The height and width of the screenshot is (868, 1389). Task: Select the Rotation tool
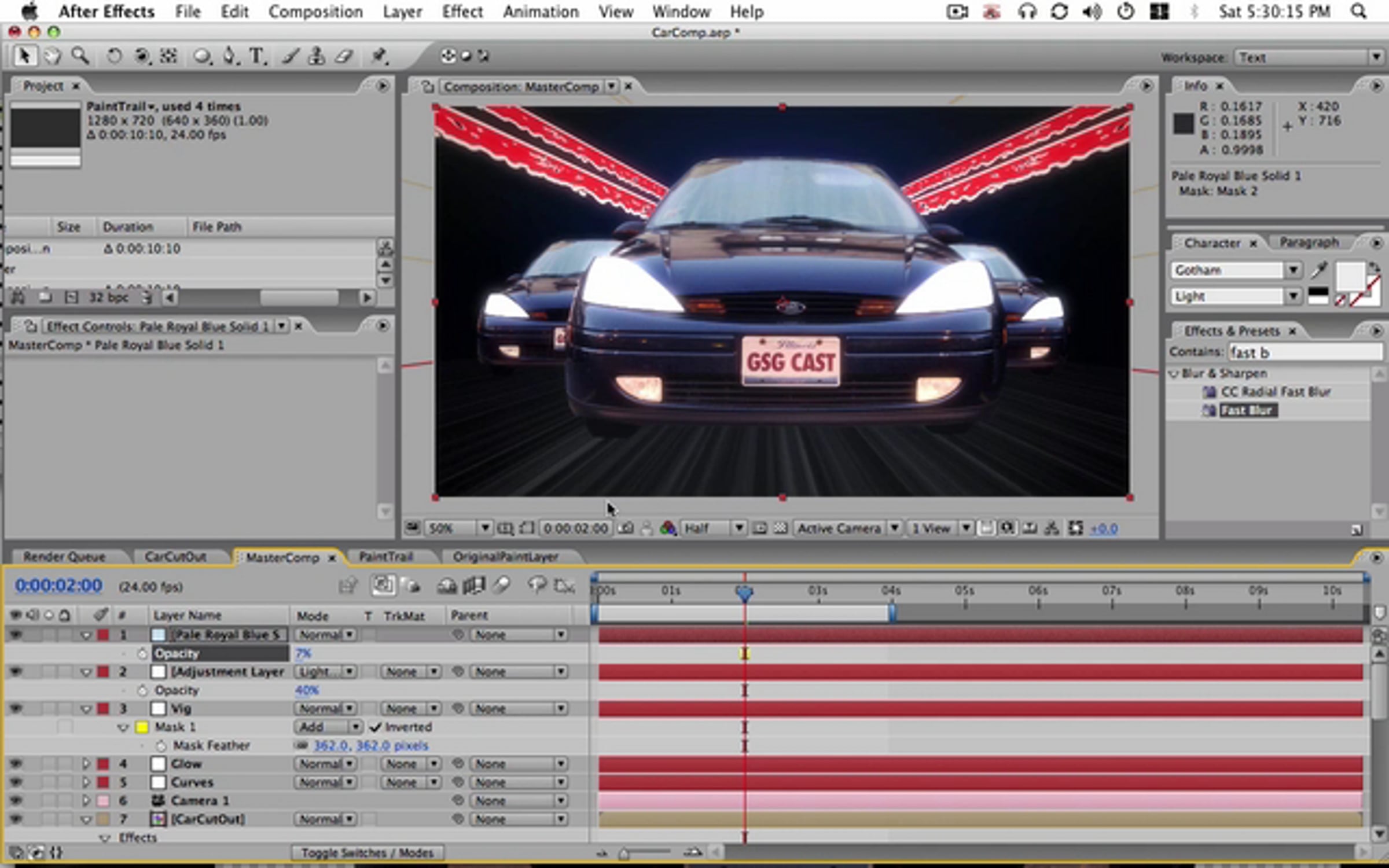click(115, 56)
